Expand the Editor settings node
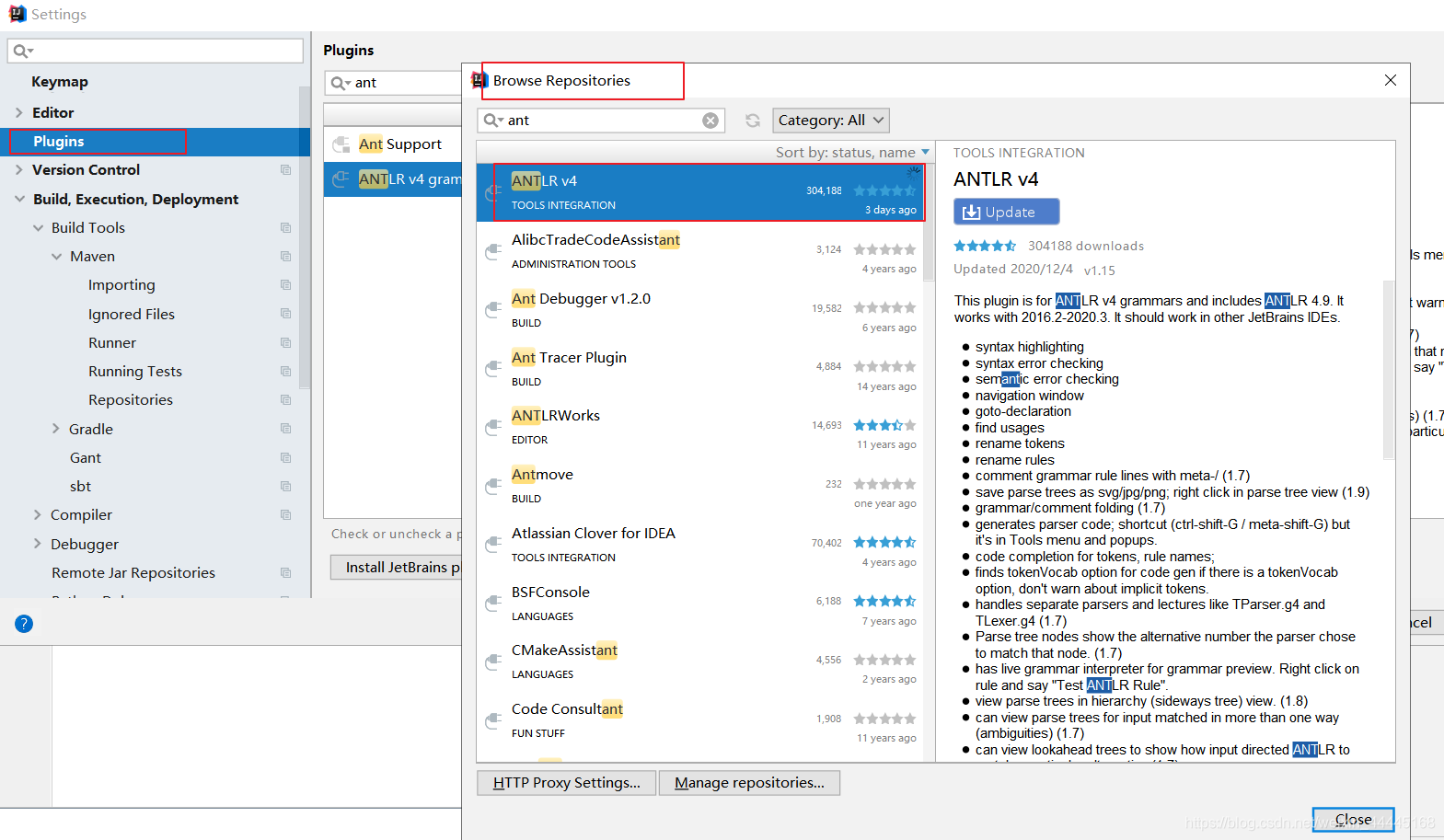 [19, 112]
